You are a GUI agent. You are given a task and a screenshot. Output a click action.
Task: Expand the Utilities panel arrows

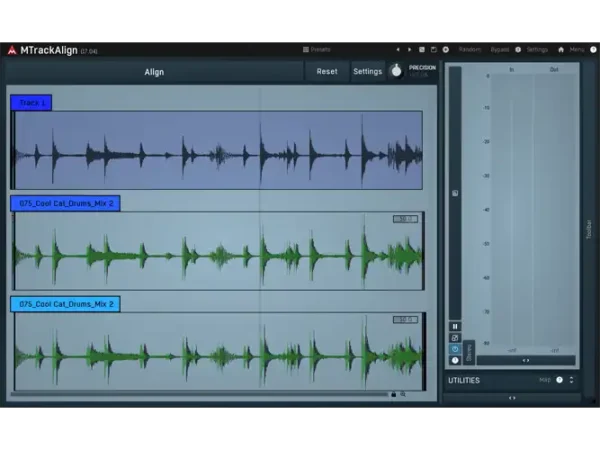[571, 380]
